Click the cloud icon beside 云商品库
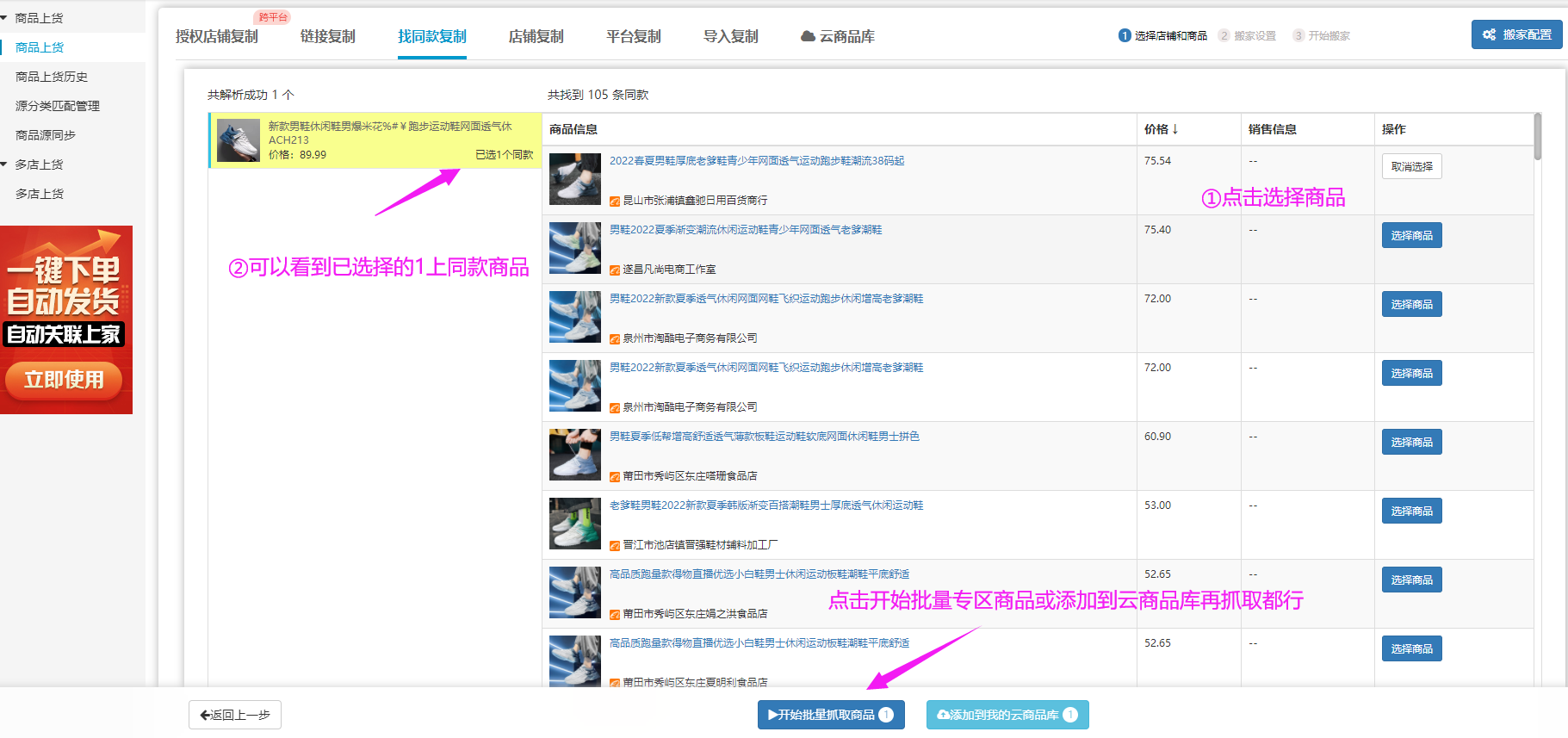This screenshot has height=738, width=1568. coord(808,36)
